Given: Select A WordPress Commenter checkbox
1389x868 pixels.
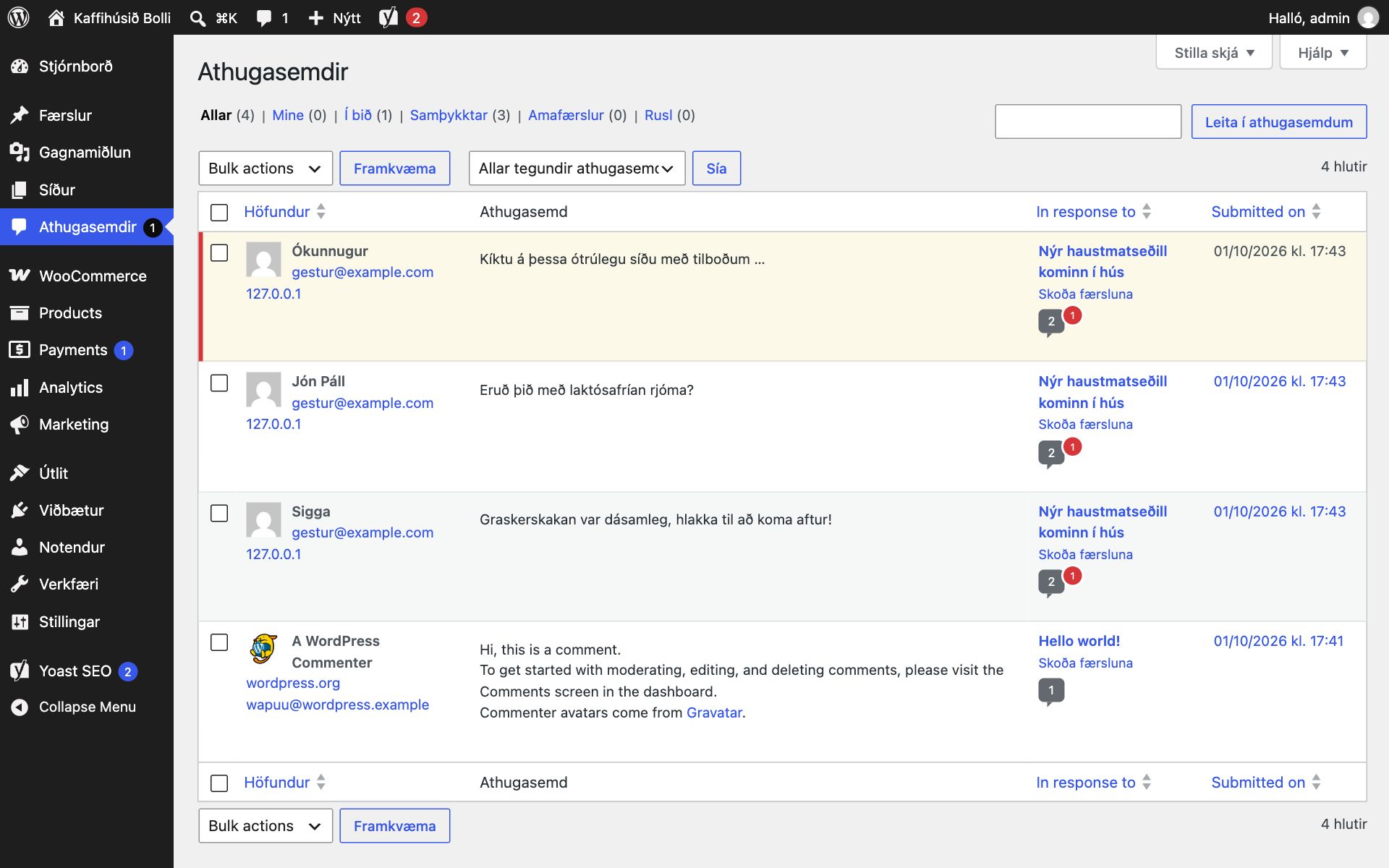Looking at the screenshot, I should [219, 642].
